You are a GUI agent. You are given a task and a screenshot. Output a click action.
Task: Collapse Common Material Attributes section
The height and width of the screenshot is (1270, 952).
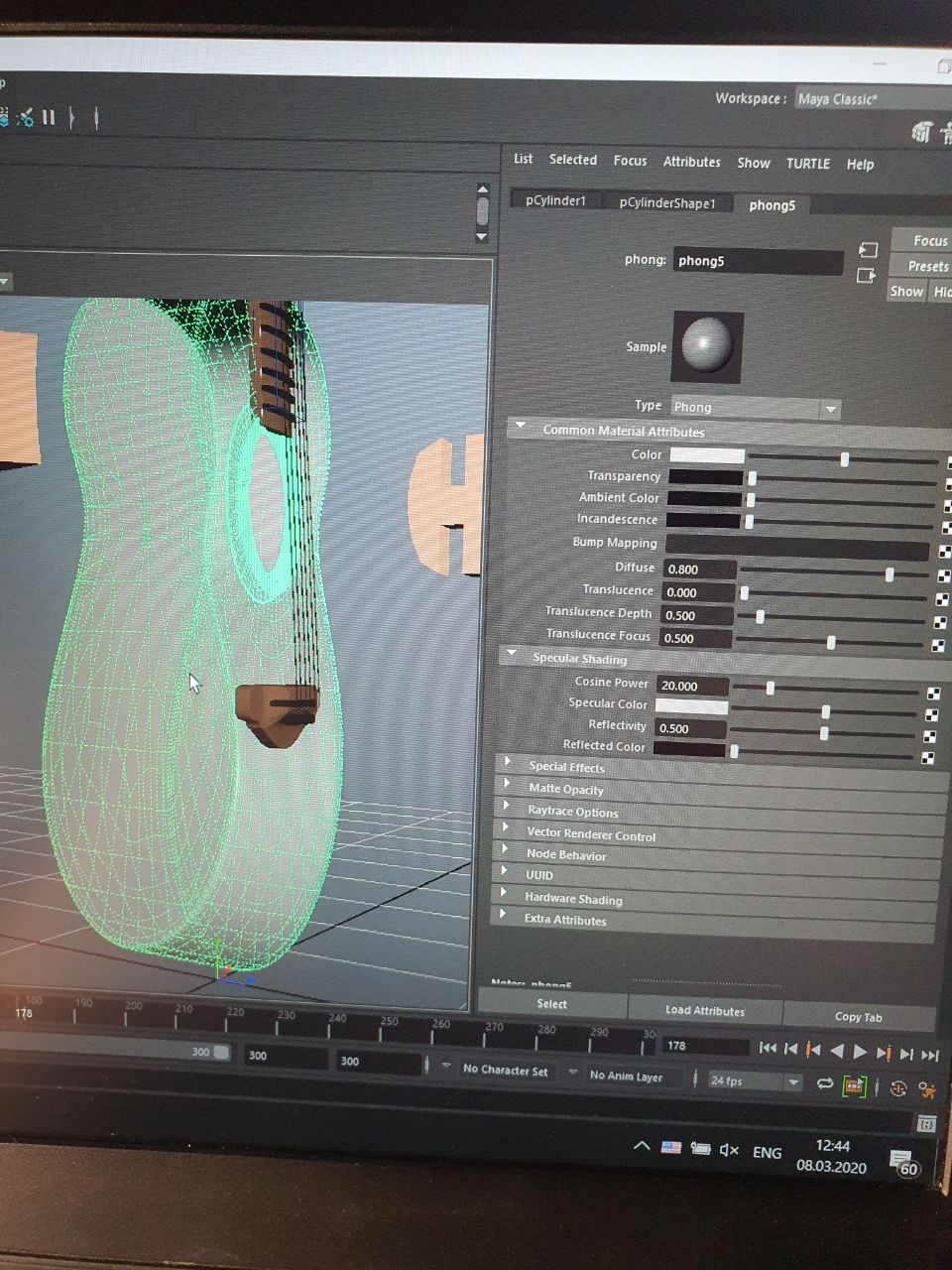coord(521,428)
